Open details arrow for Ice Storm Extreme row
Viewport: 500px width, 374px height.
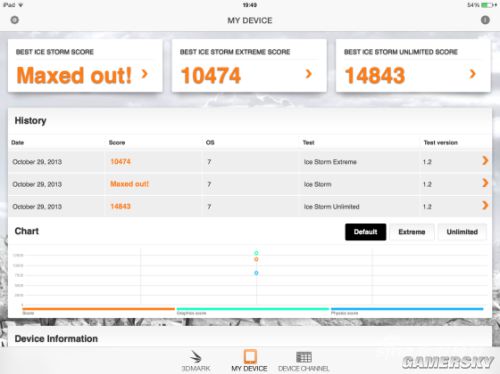(x=485, y=161)
